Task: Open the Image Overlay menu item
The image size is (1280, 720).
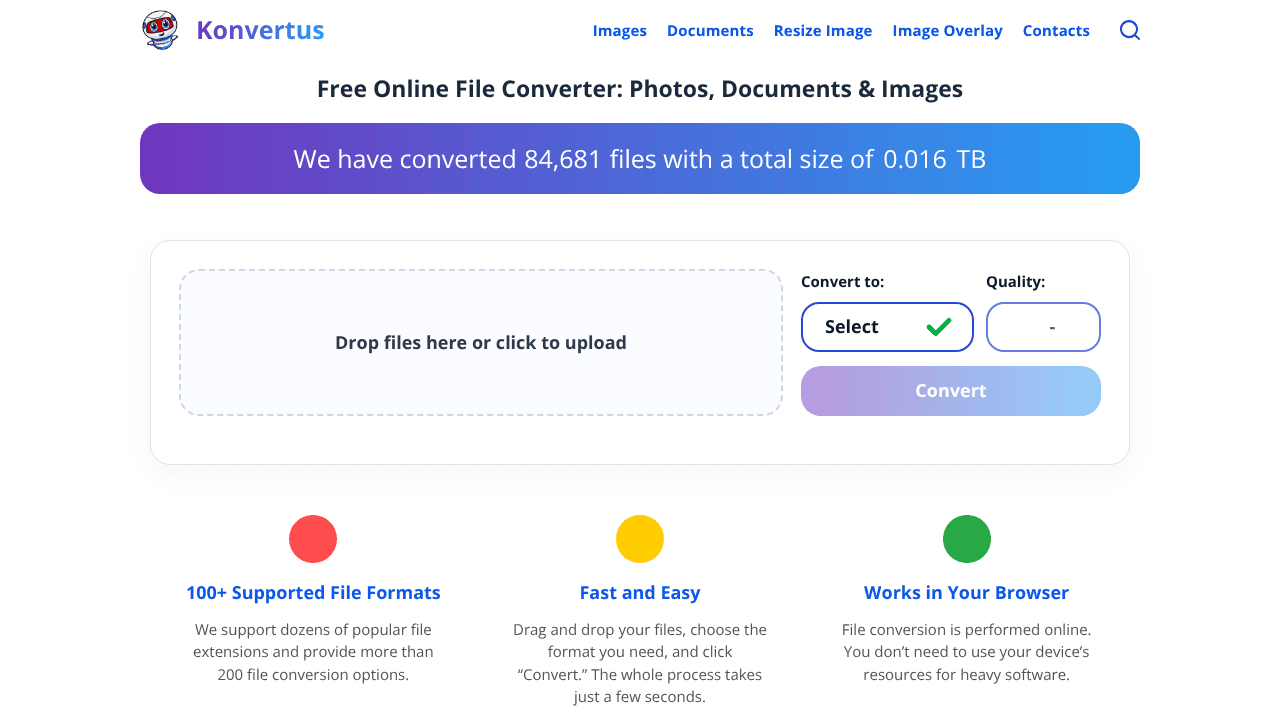Action: (x=948, y=31)
